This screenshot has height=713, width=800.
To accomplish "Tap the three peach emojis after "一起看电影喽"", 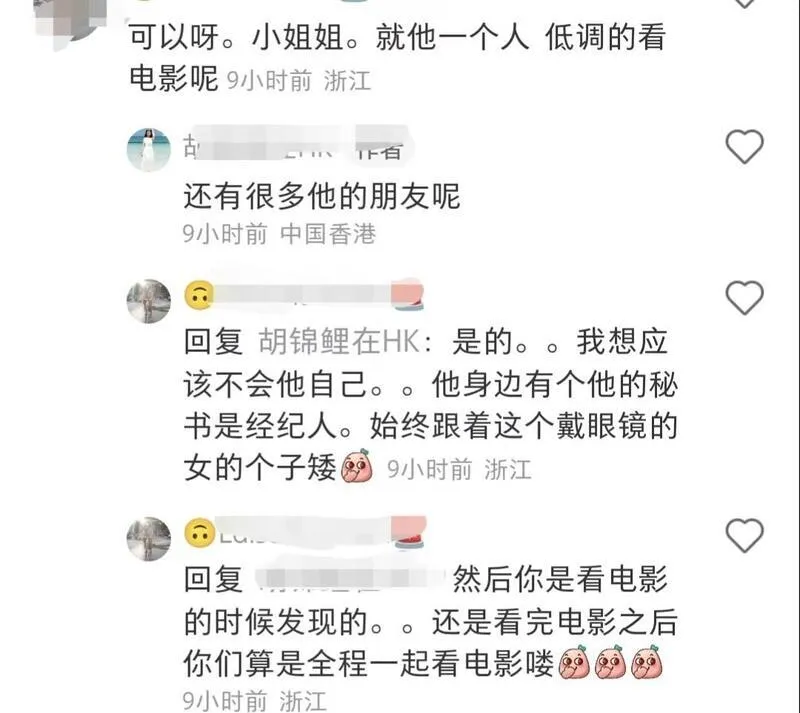I will click(x=611, y=662).
